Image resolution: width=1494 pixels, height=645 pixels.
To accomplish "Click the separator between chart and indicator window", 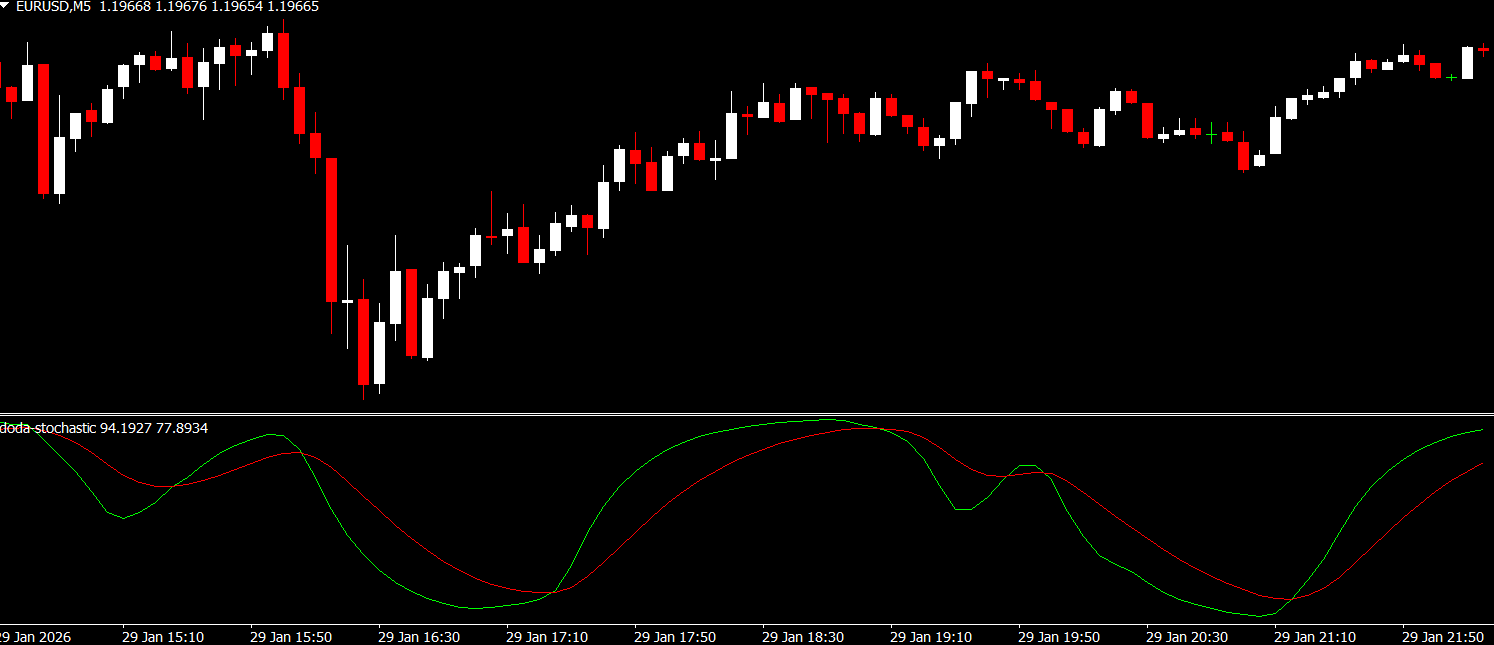I will coord(747,414).
